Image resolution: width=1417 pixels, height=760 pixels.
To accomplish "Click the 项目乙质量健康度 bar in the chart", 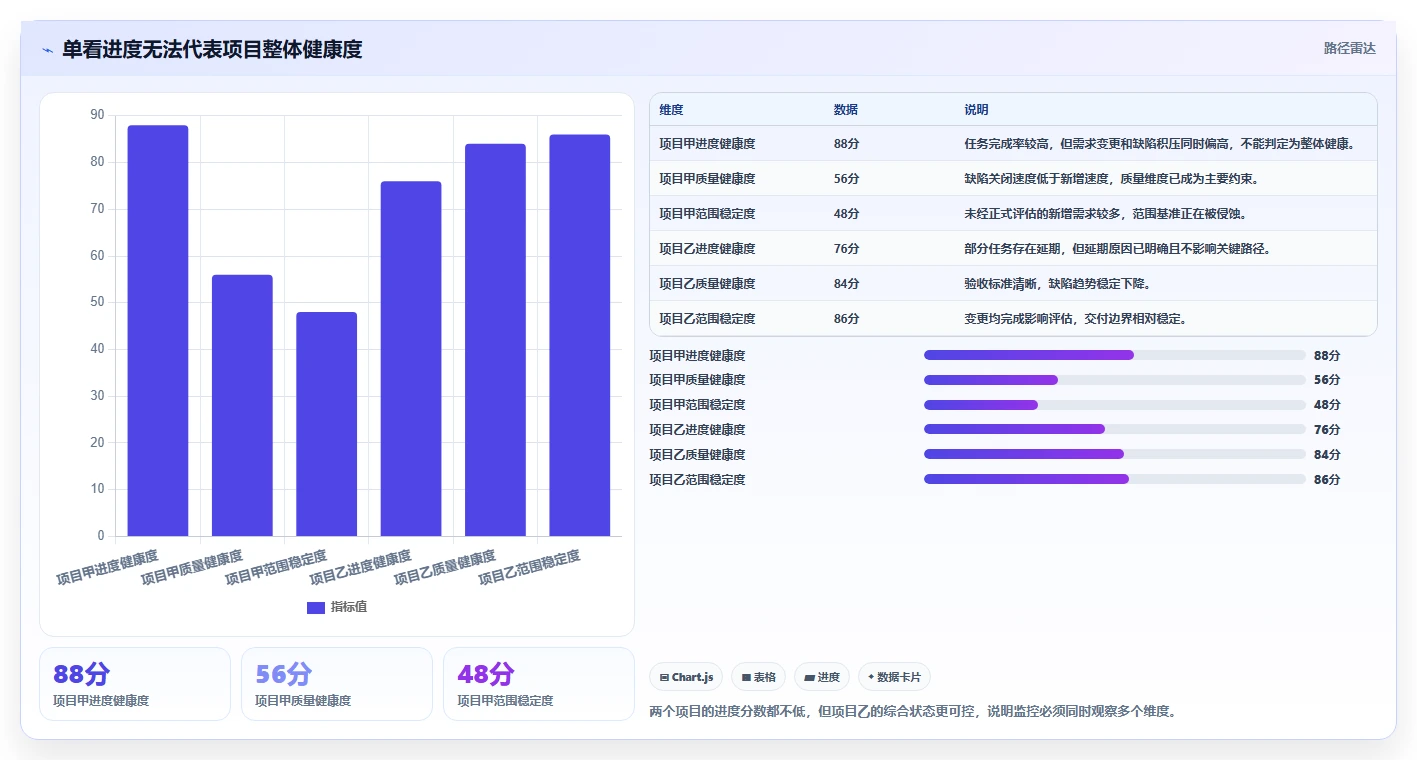I will coord(495,340).
